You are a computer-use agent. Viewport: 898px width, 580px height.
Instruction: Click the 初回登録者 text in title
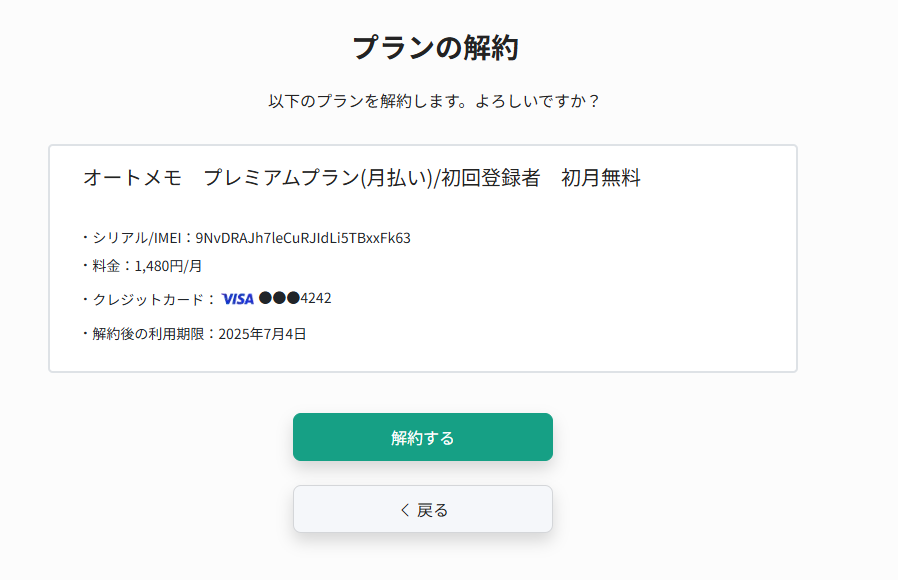[490, 177]
